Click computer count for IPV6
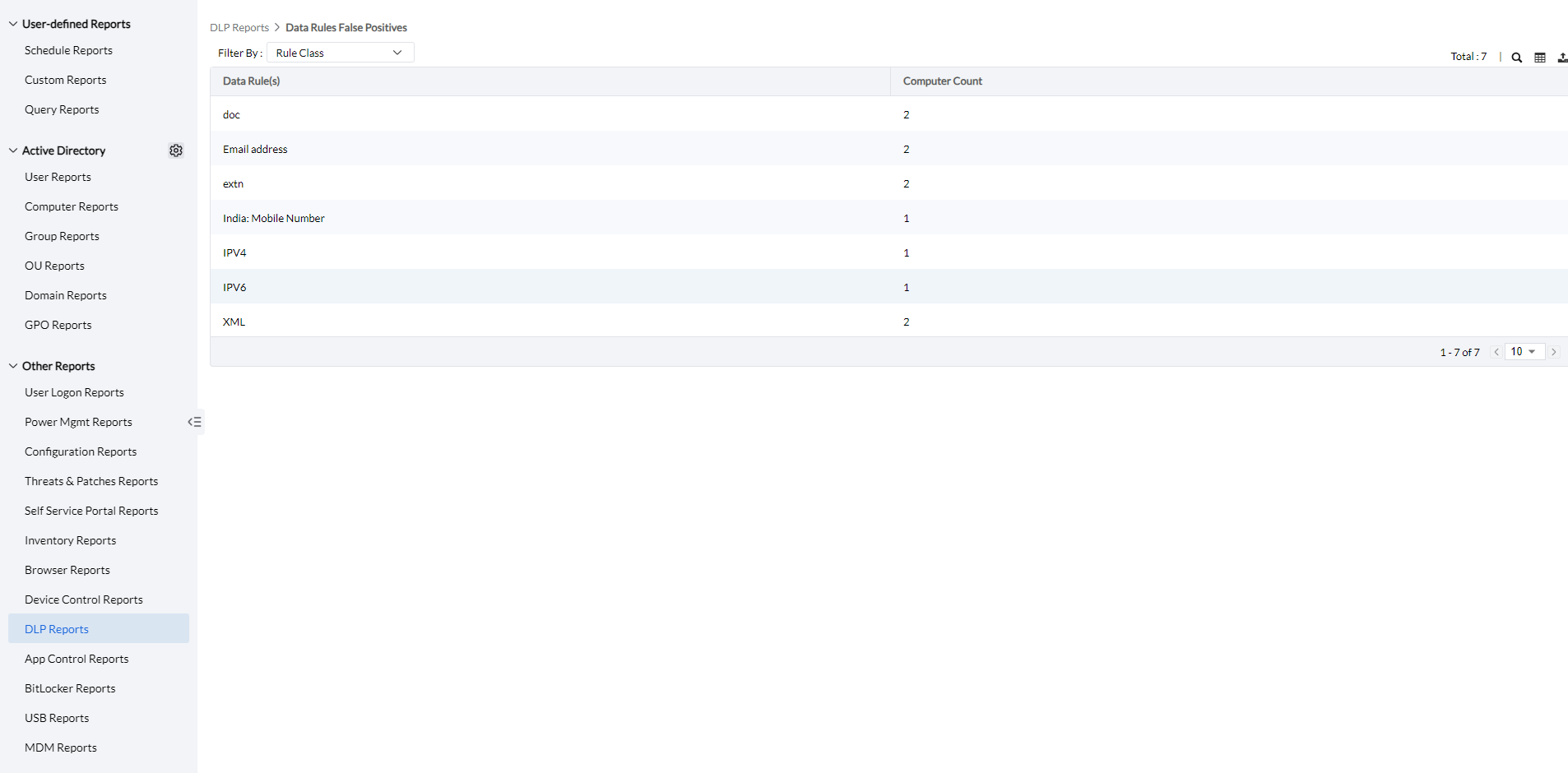This screenshot has width=1568, height=773. coord(907,287)
